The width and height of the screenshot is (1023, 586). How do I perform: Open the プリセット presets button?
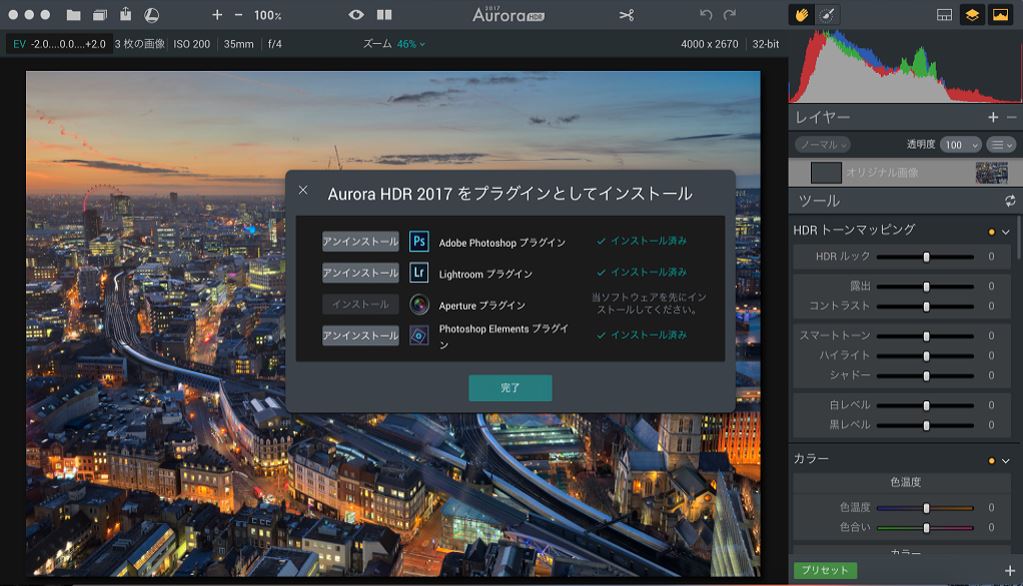(825, 570)
